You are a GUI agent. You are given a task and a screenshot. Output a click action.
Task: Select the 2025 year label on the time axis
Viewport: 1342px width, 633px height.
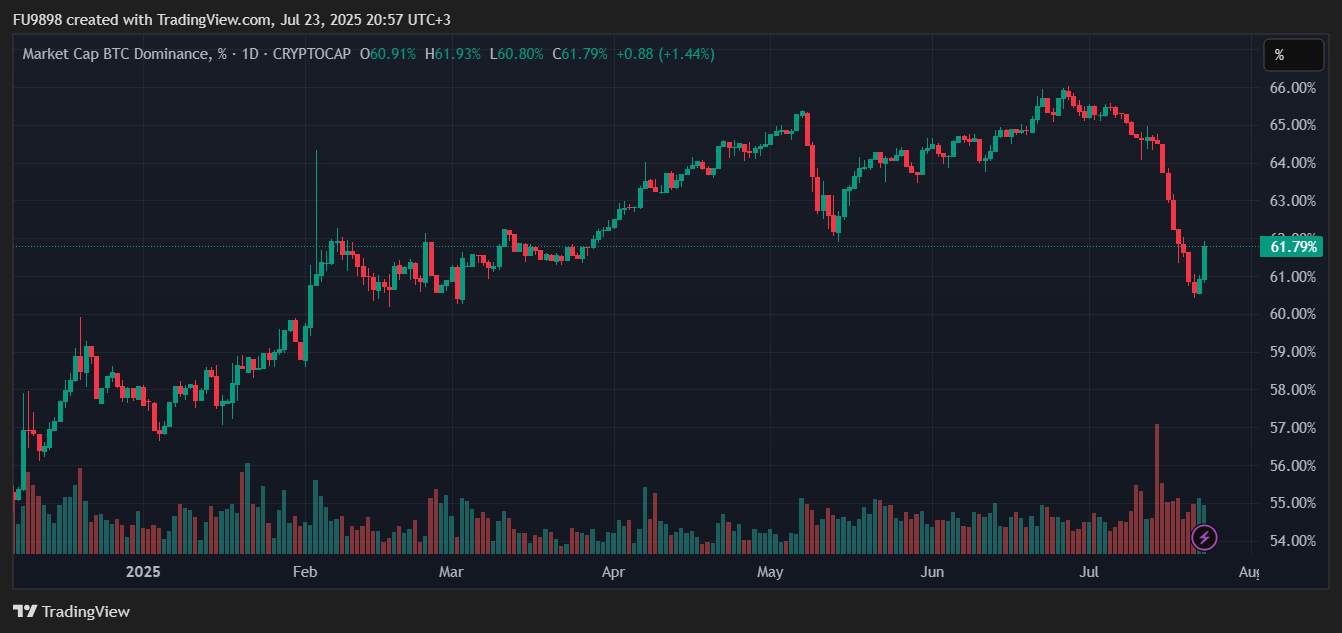[143, 572]
